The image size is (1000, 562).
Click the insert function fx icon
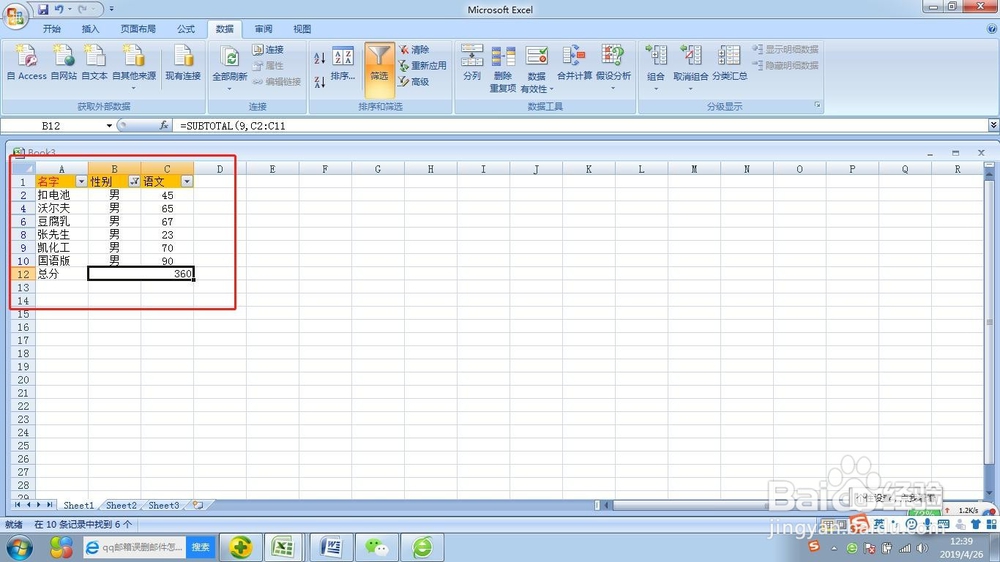[x=164, y=125]
